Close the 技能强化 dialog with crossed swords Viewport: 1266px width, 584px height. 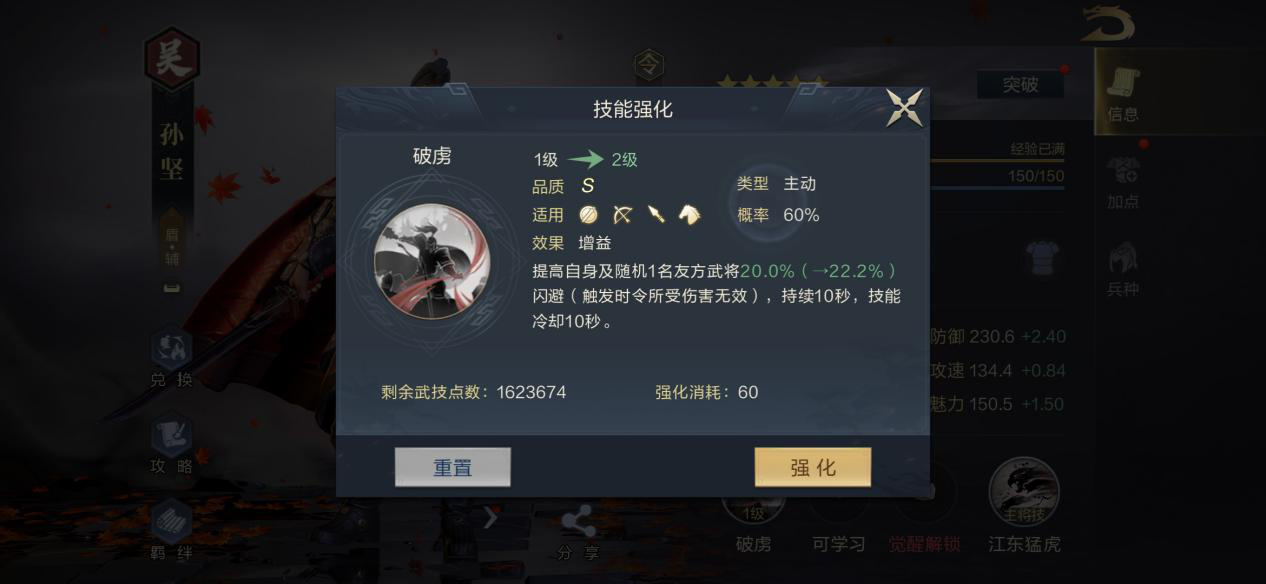[x=905, y=108]
